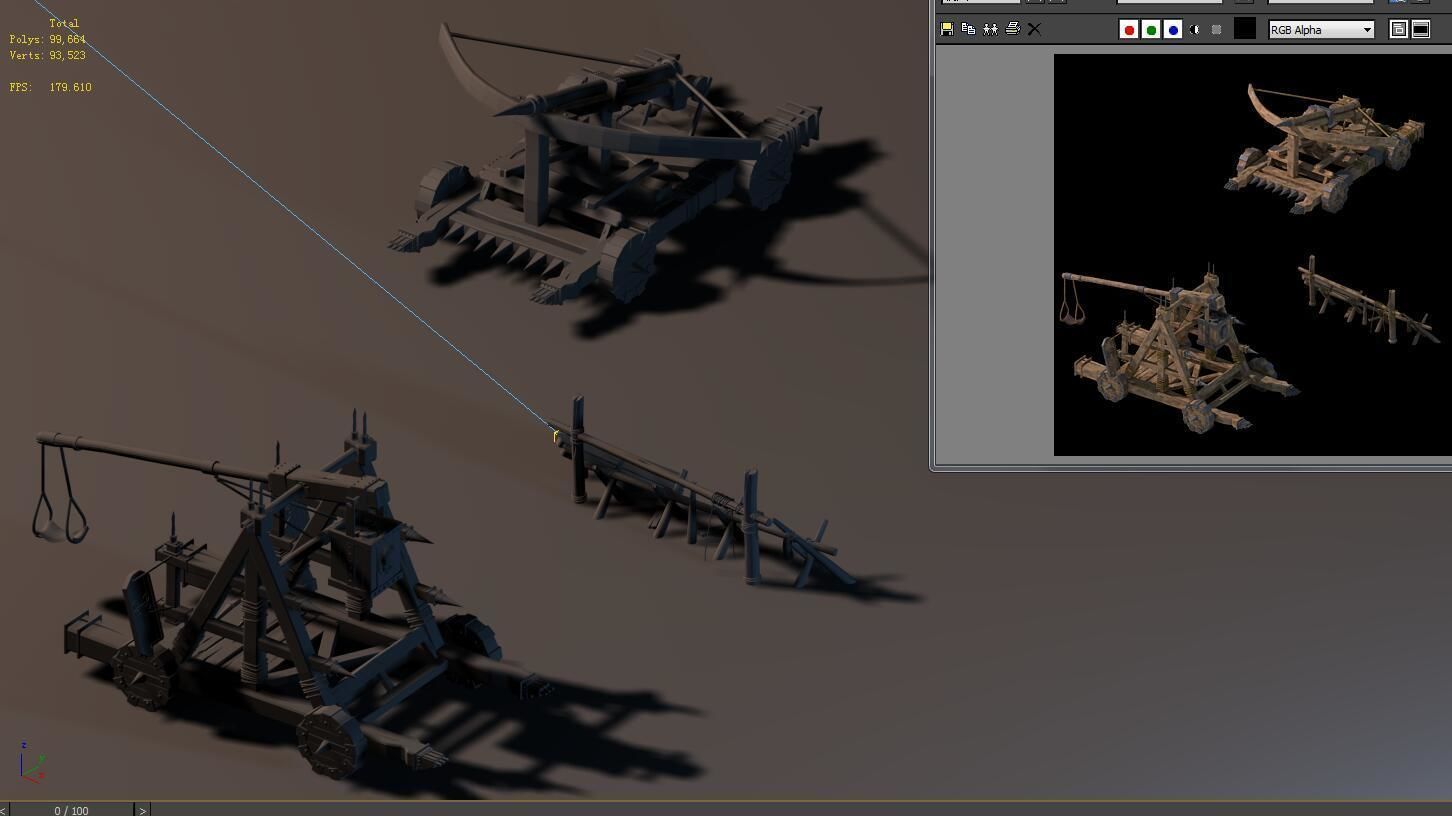1452x816 pixels.
Task: Toggle the green channel display
Action: pos(1151,30)
